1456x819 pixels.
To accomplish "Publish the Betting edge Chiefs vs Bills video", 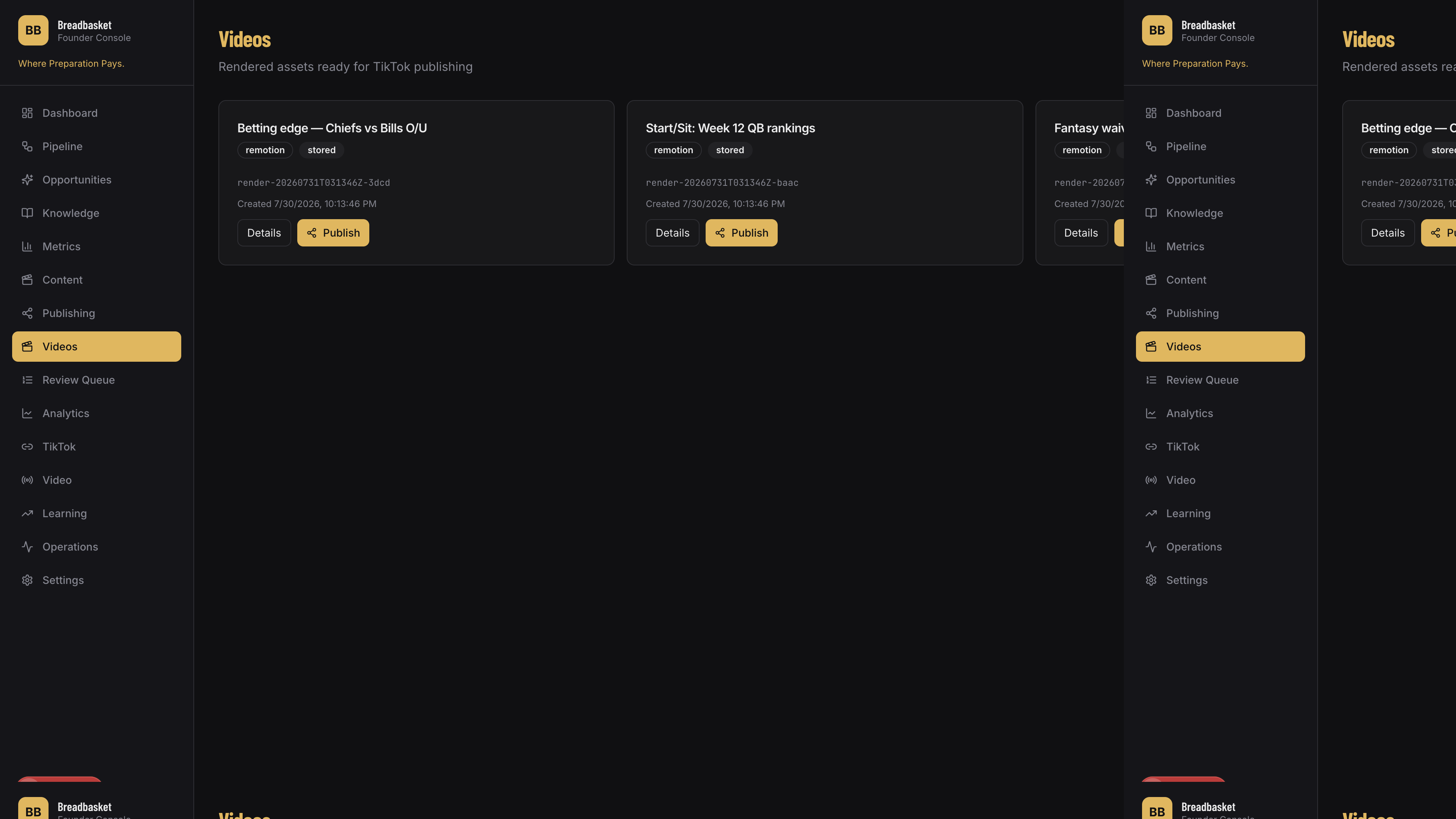I will pyautogui.click(x=333, y=233).
